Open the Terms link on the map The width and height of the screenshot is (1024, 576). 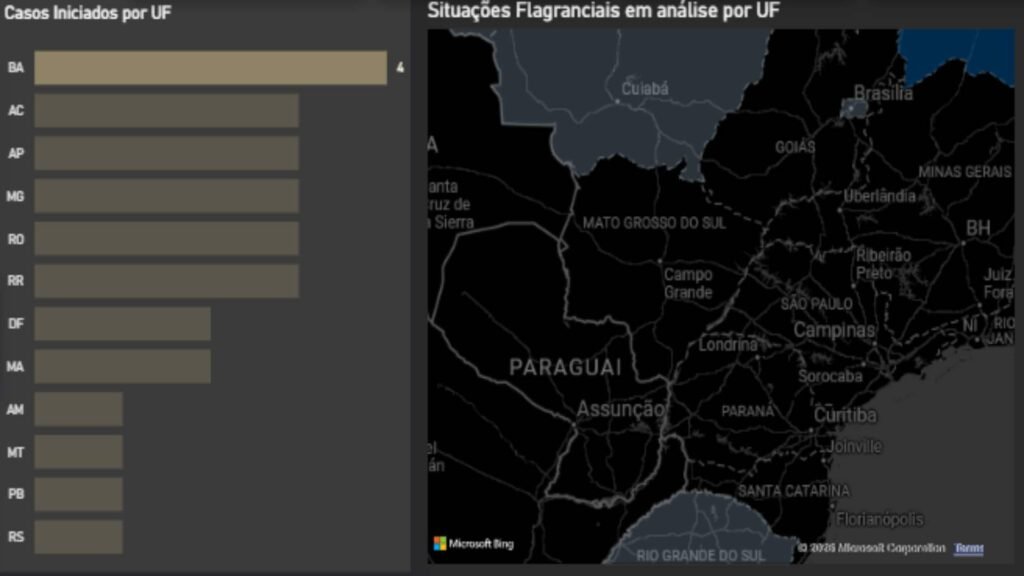click(x=968, y=548)
